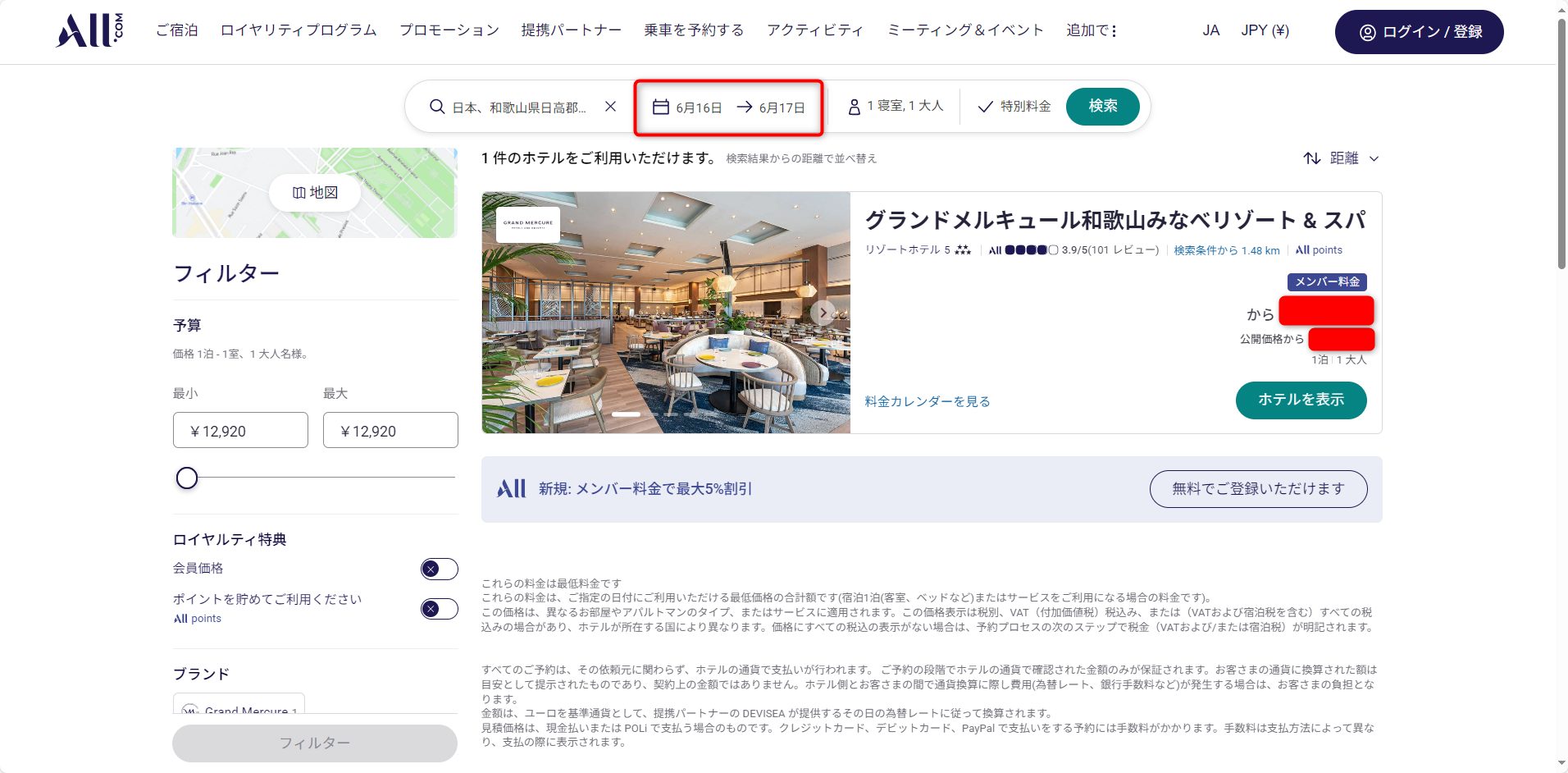
Task: Click the hotel restaurant photo
Action: [666, 313]
